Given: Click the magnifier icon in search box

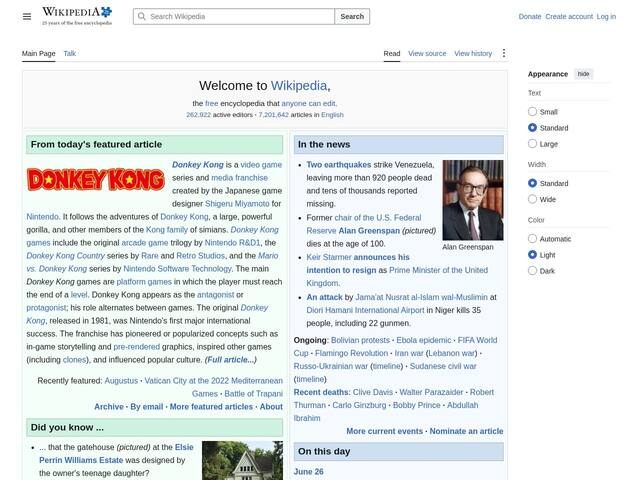Looking at the screenshot, I should pyautogui.click(x=142, y=16).
